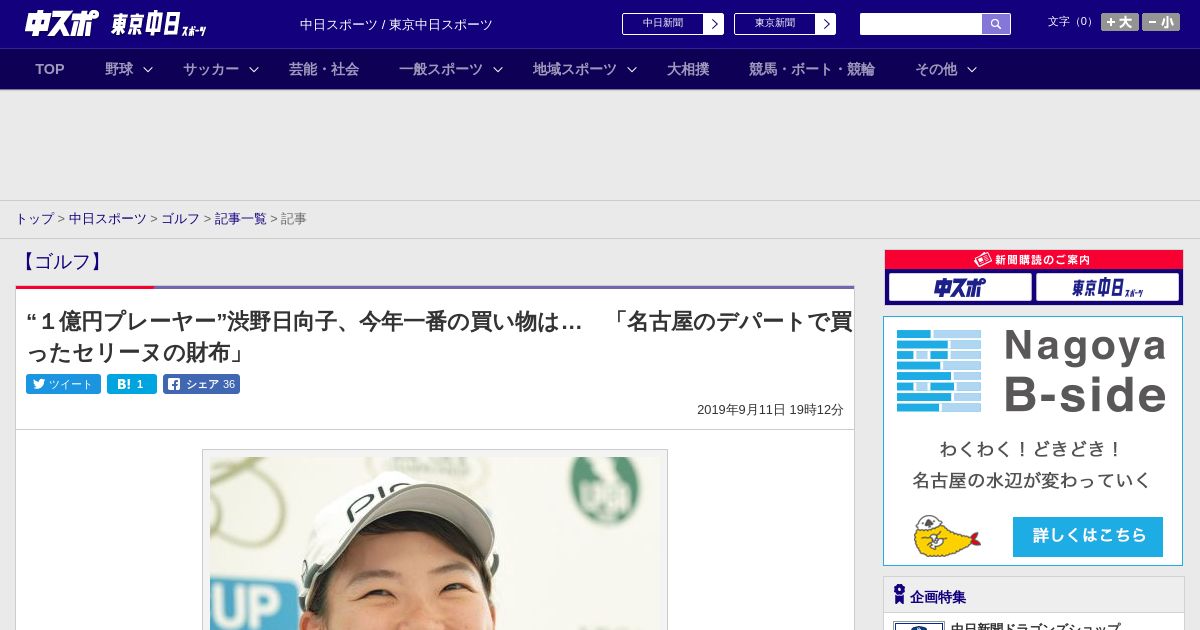
Task: Share article with Twitter ツイート button
Action: tap(63, 384)
